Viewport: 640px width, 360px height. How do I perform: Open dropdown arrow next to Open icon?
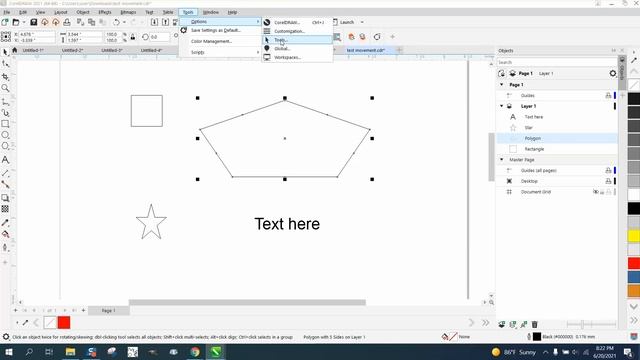pyautogui.click(x=24, y=22)
